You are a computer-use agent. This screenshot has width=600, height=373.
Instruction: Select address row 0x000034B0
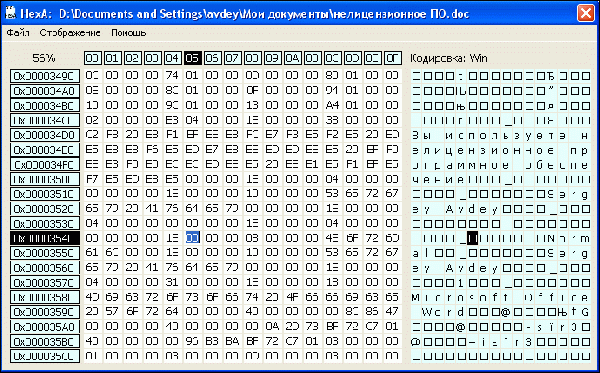[45, 106]
